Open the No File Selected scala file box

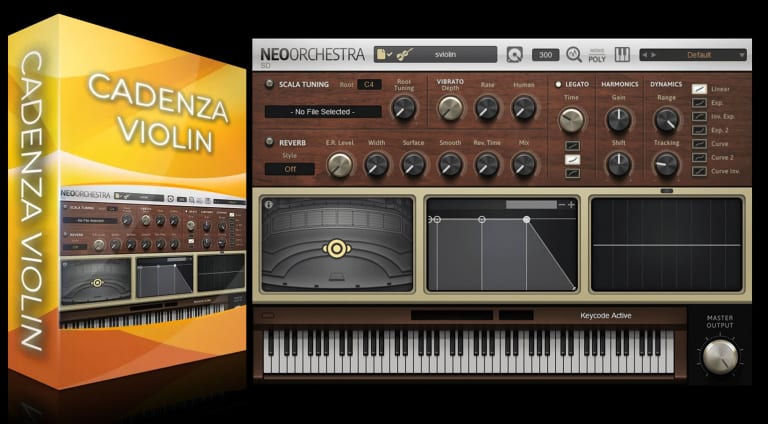point(323,112)
